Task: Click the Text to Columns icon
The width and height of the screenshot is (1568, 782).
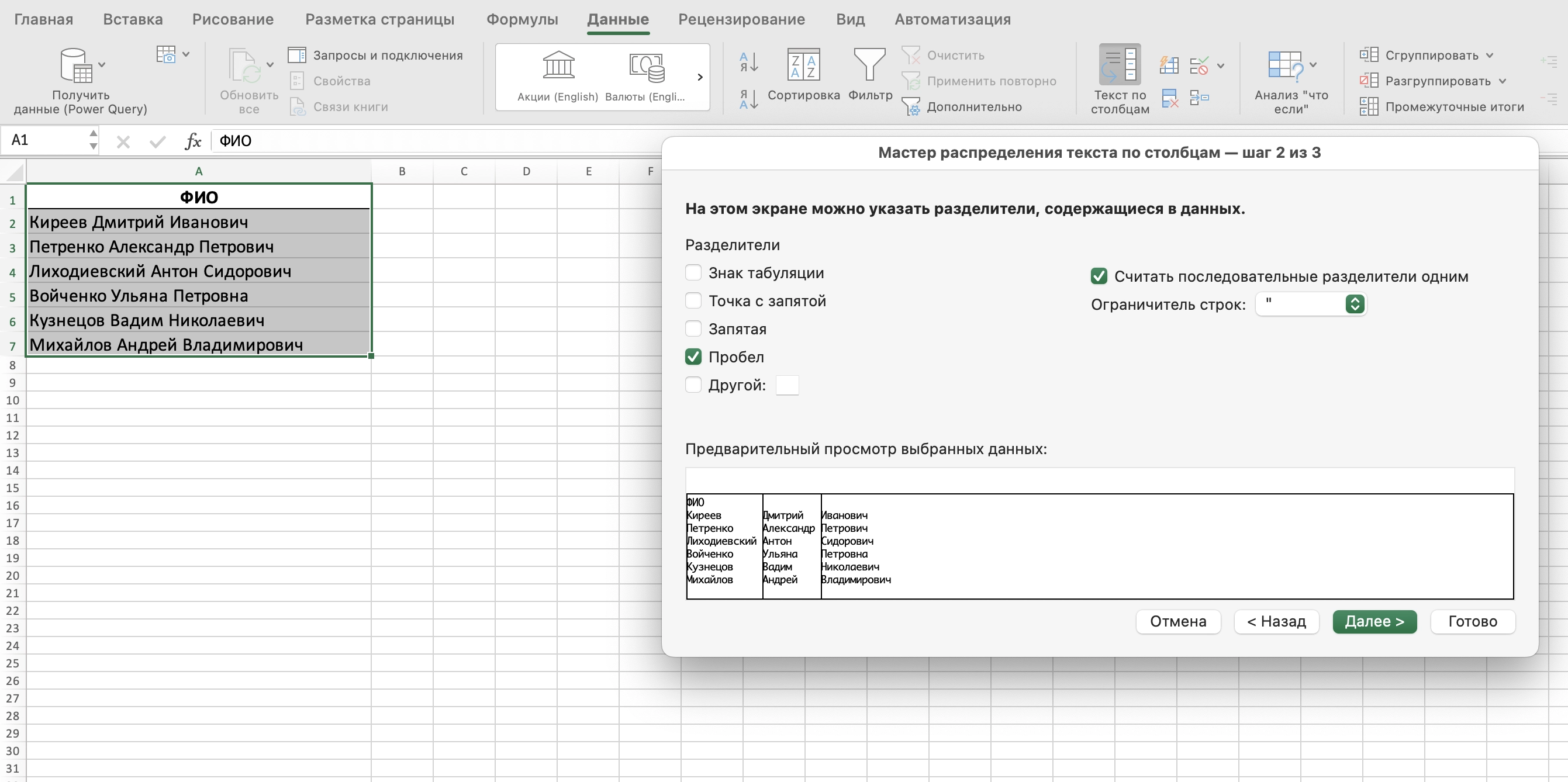Action: pyautogui.click(x=1120, y=65)
